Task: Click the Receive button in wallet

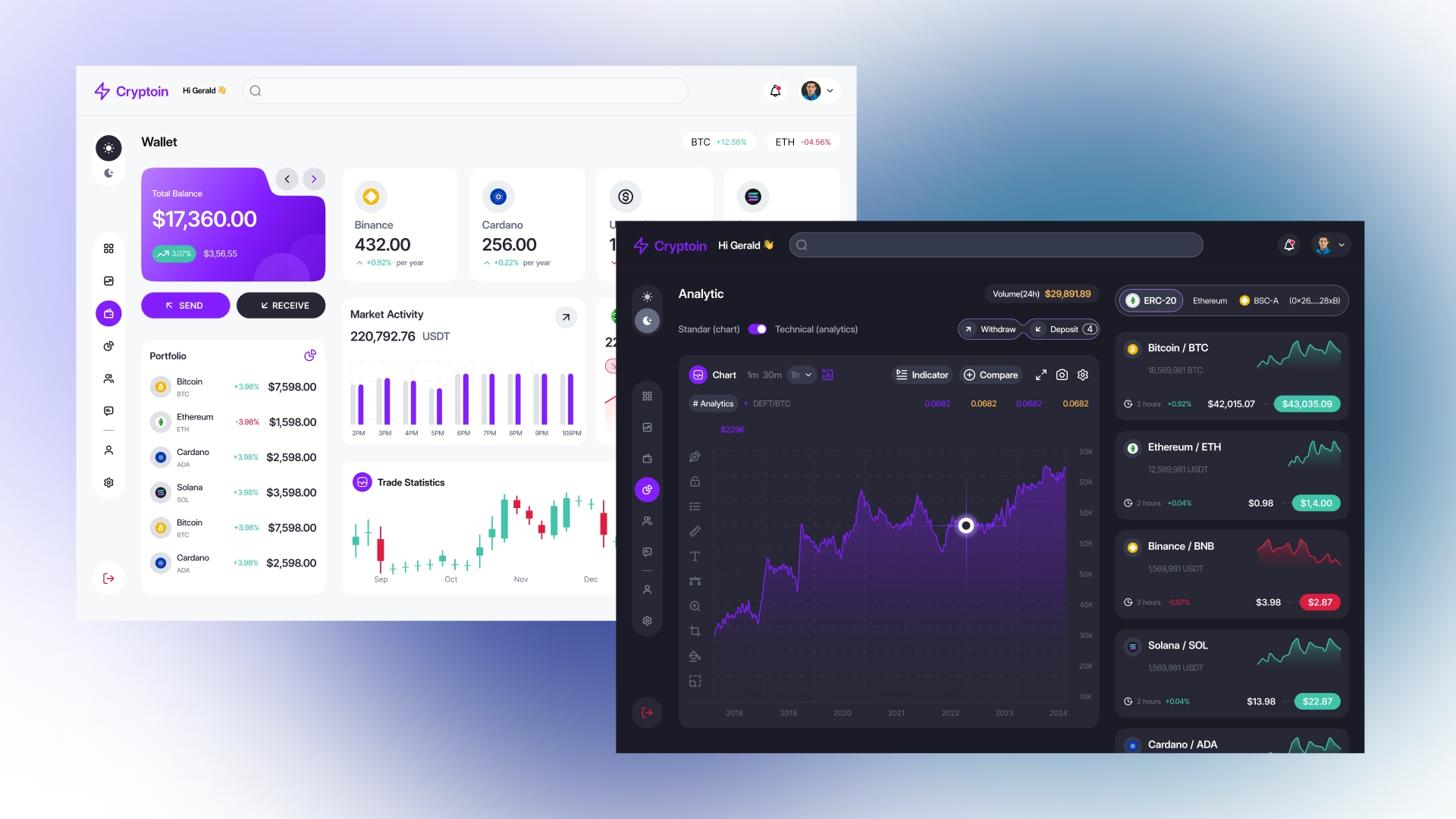Action: click(x=281, y=305)
